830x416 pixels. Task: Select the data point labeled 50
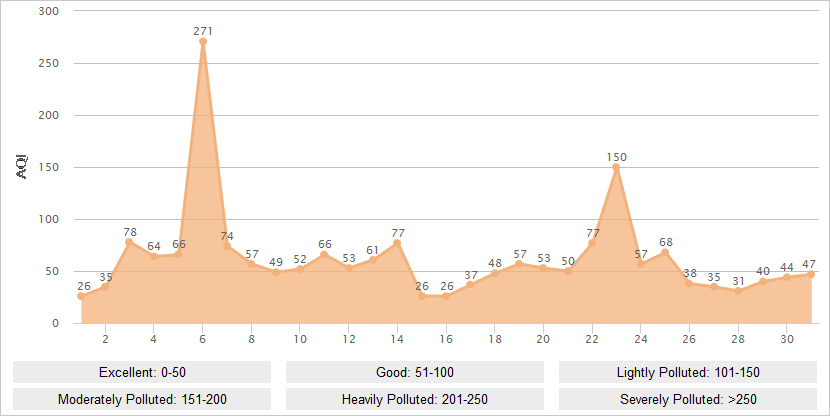coord(567,271)
